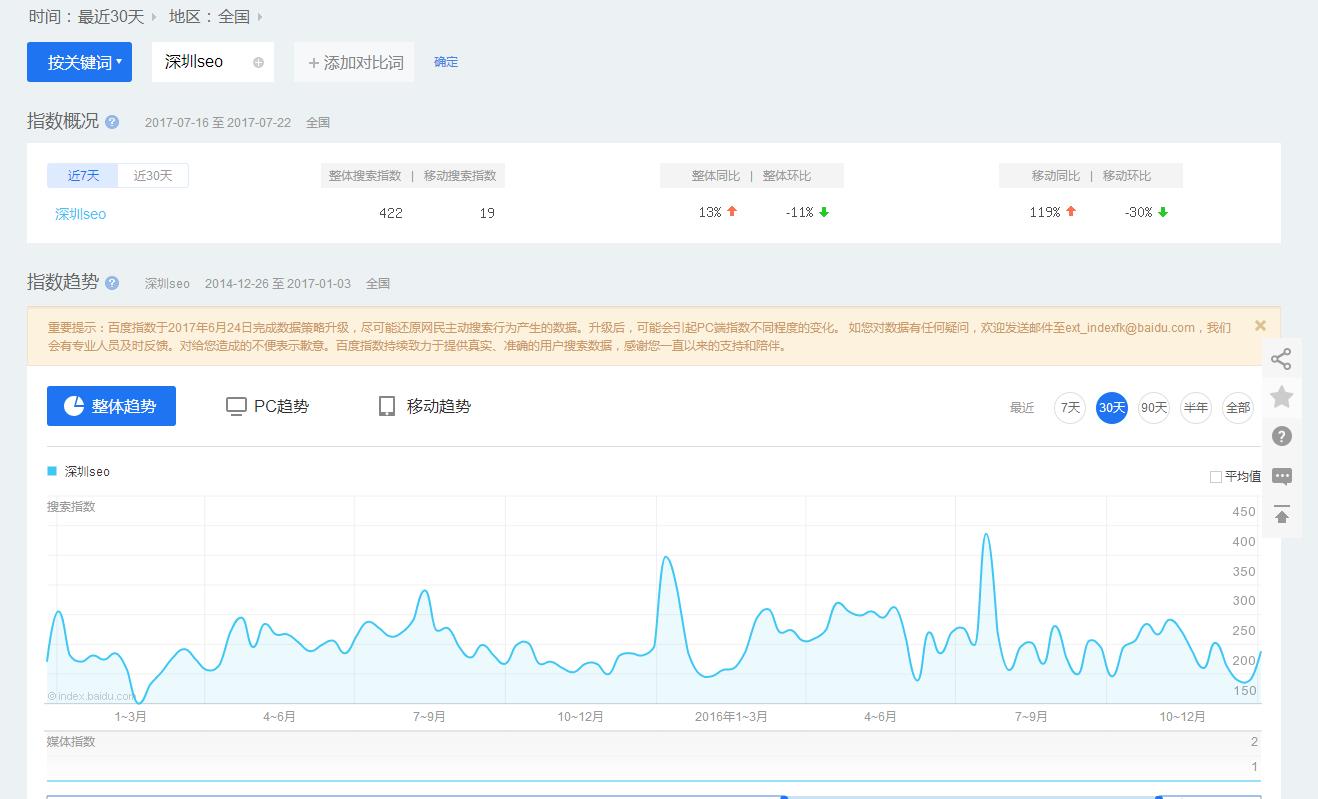Expand the 时间 最近30天 selector
Screen dimensions: 1318x799
pyautogui.click(x=93, y=17)
